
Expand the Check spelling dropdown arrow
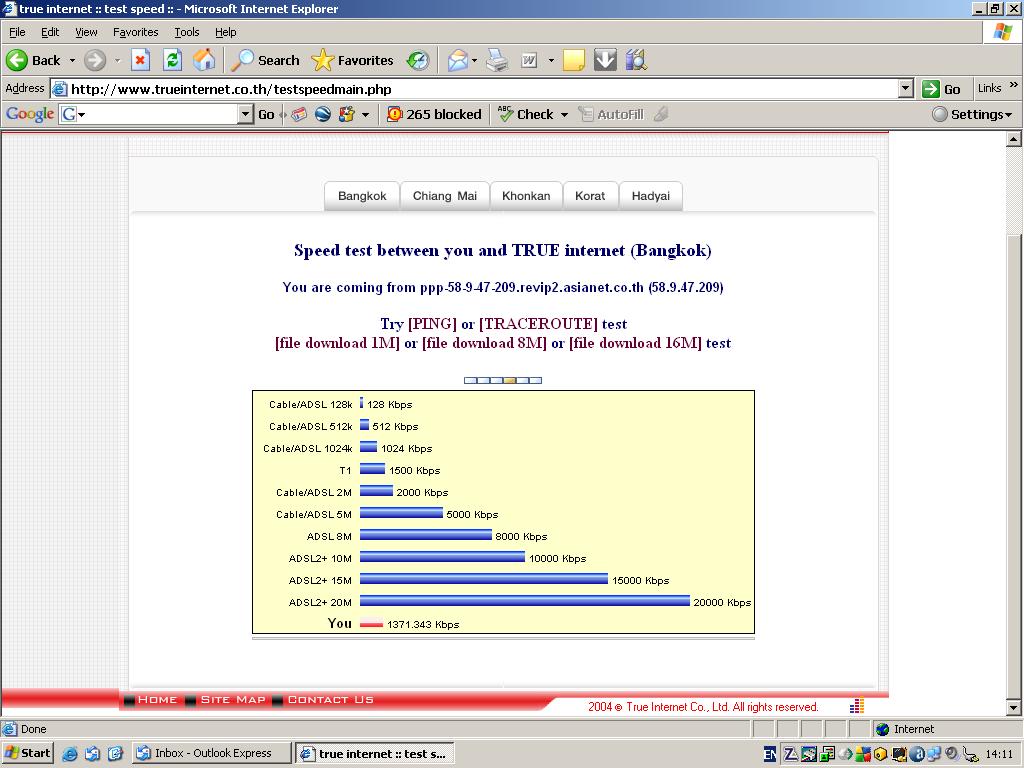(x=564, y=115)
